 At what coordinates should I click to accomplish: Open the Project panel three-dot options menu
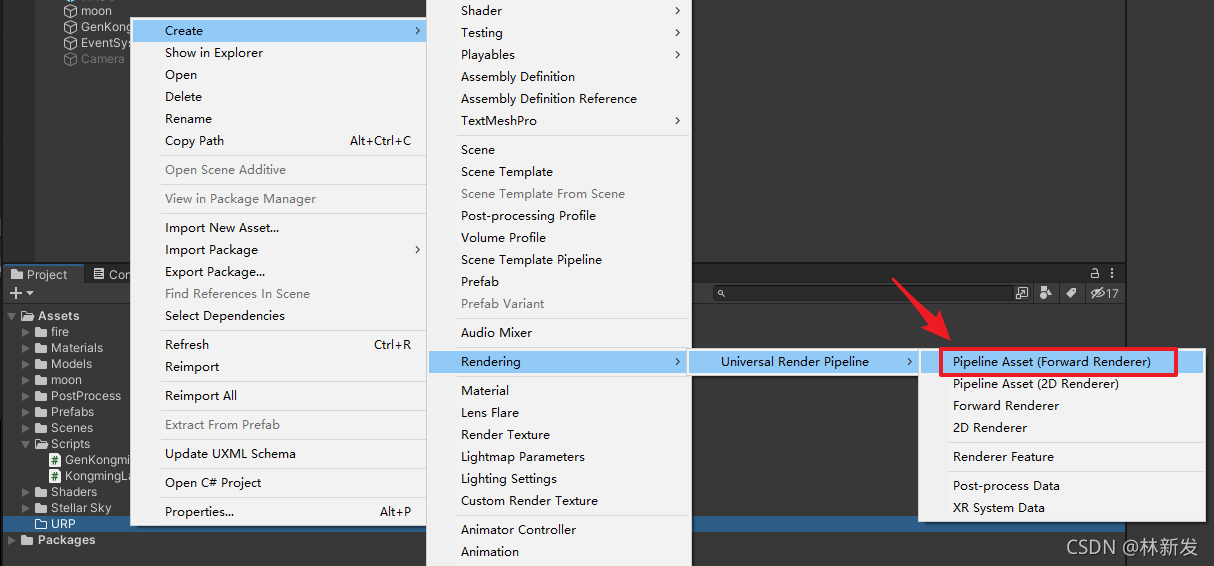tap(1112, 273)
